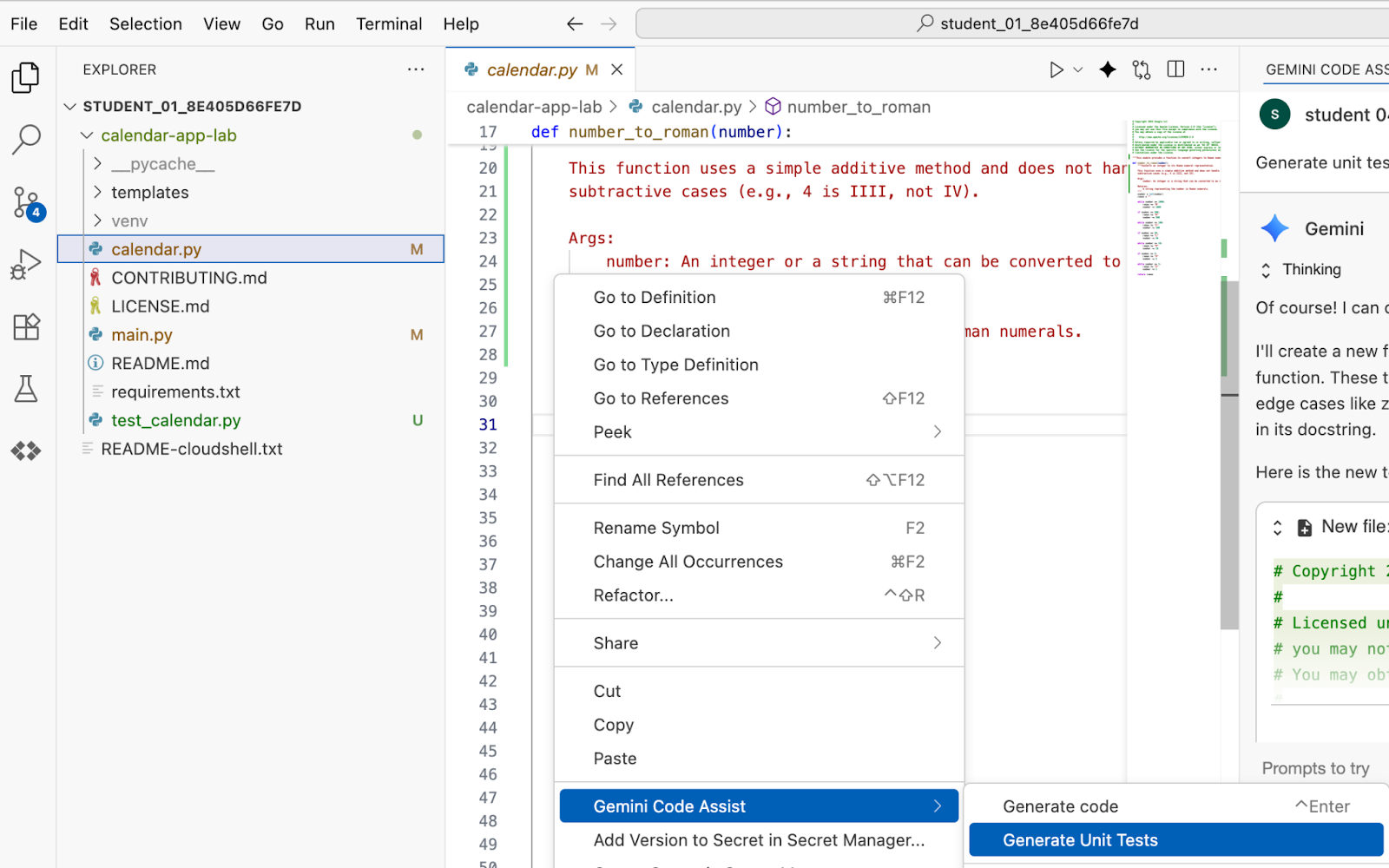The image size is (1389, 868).
Task: Collapse the New file code block
Action: click(x=1277, y=527)
